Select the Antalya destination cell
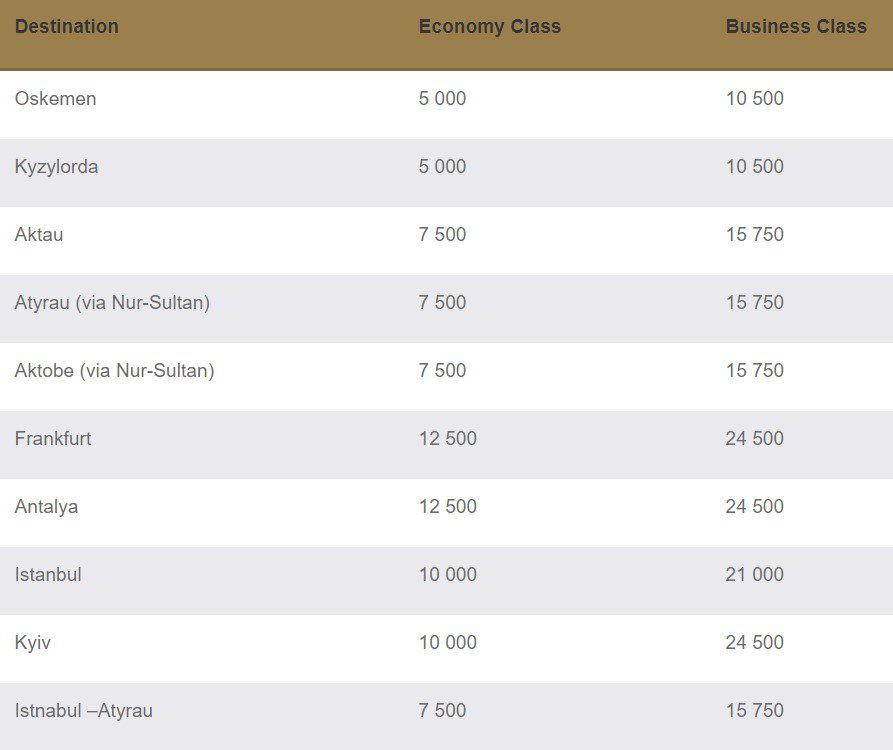 (x=46, y=507)
